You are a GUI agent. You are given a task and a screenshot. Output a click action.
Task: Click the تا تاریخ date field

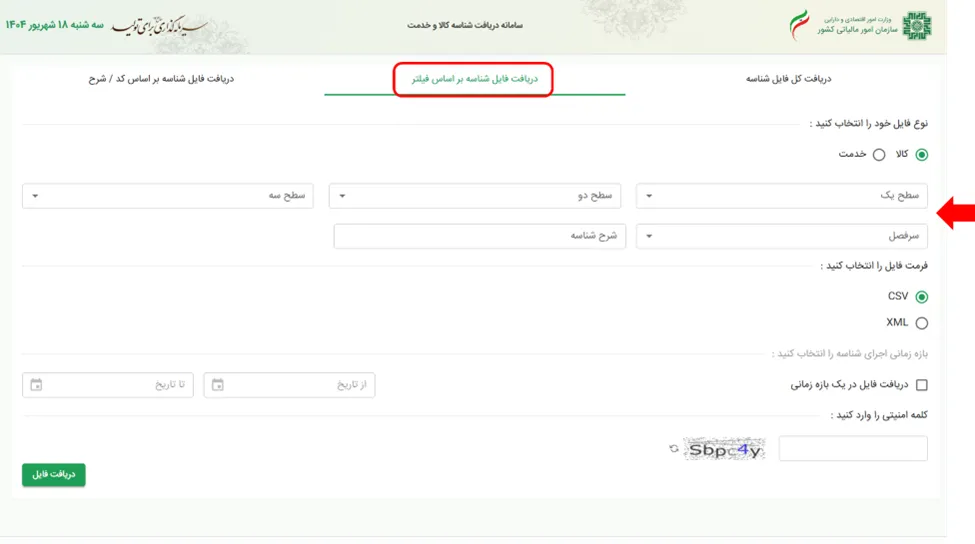coord(108,385)
